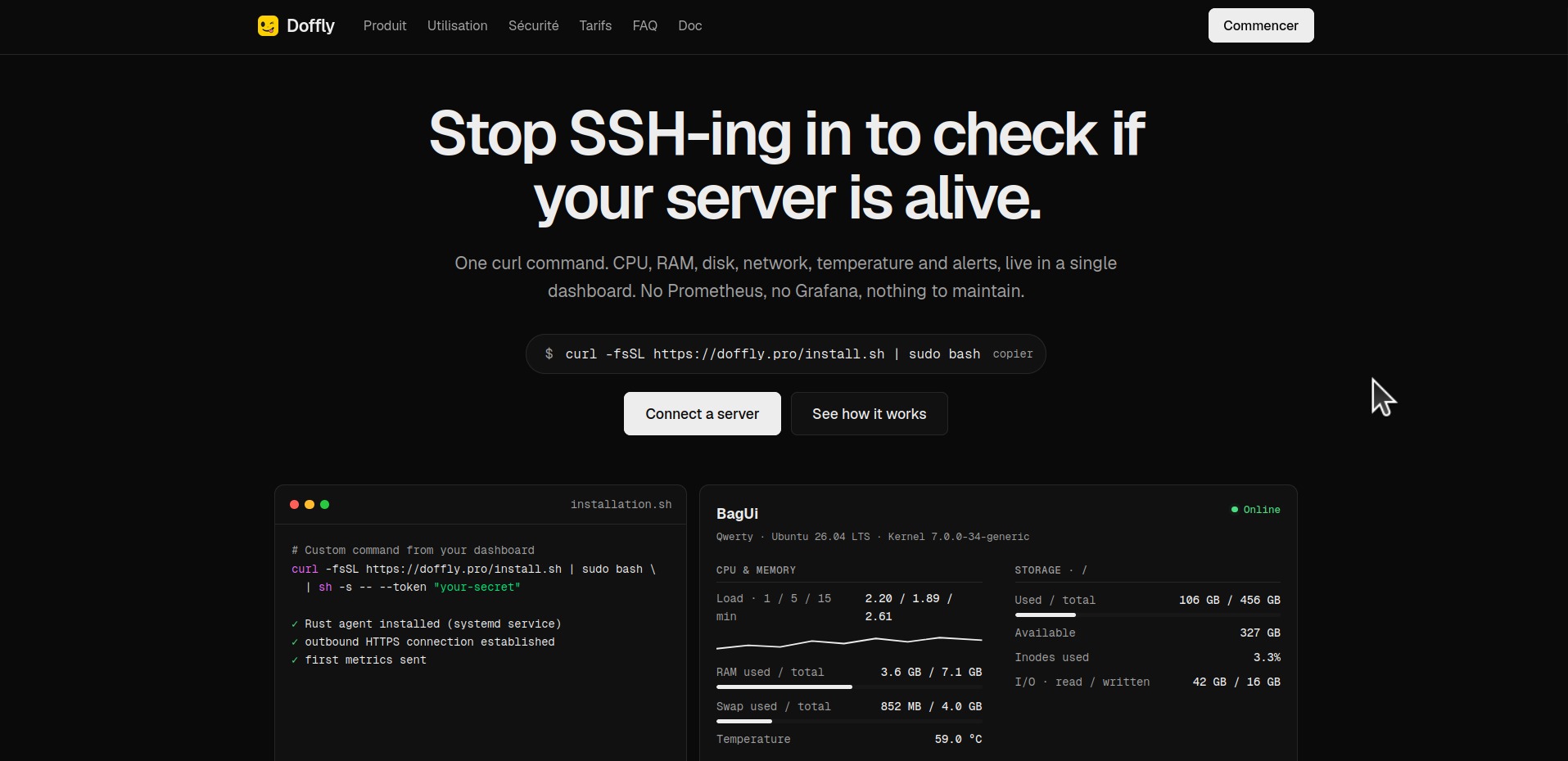The height and width of the screenshot is (761, 1568).
Task: Click the CPU & MEMORY heading
Action: (x=756, y=570)
